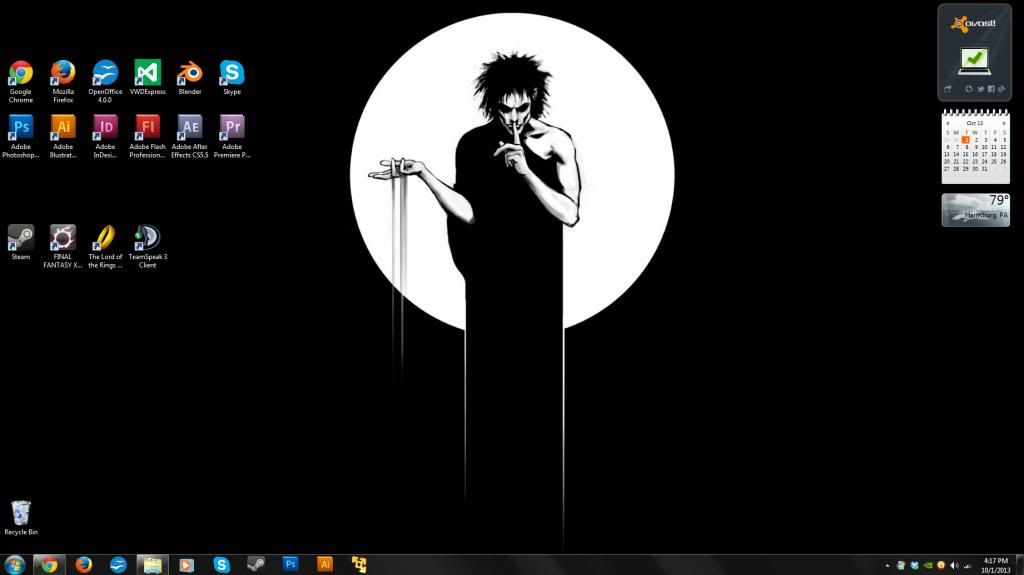Launch Photoshop from the taskbar
This screenshot has width=1024, height=575.
click(291, 564)
